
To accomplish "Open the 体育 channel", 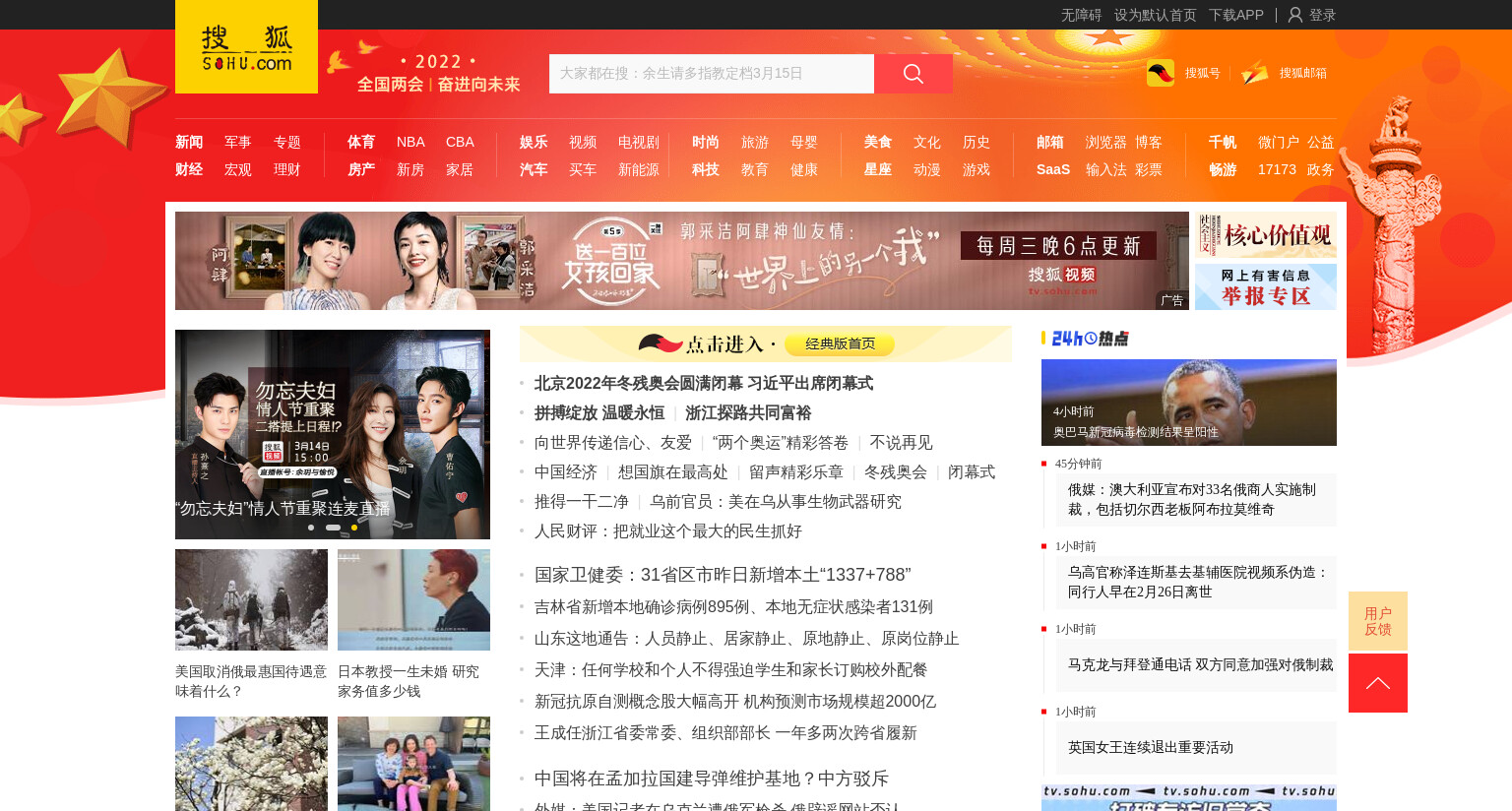I will (x=361, y=142).
